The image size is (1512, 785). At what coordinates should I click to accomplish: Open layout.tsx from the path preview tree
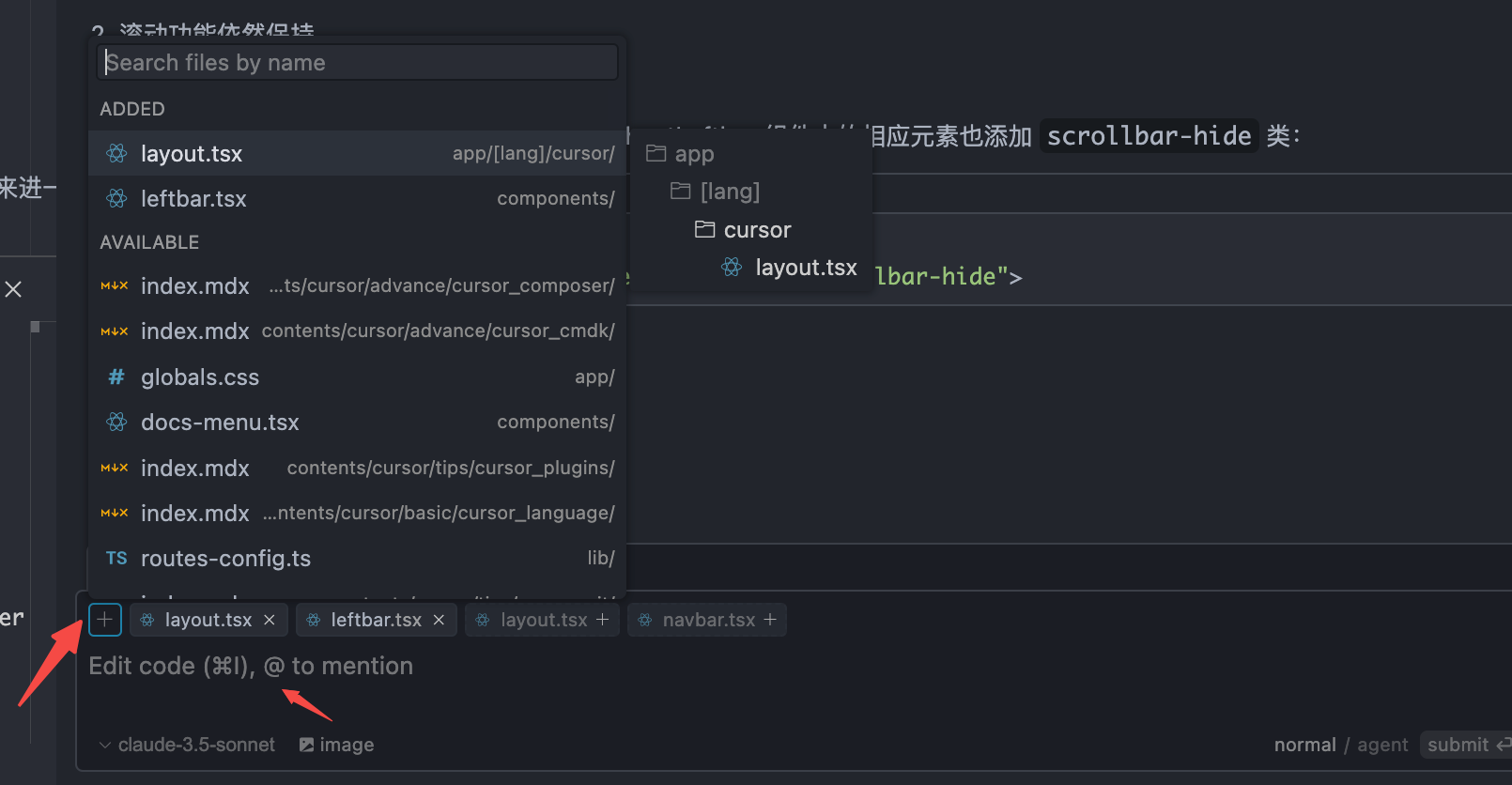pyautogui.click(x=805, y=268)
